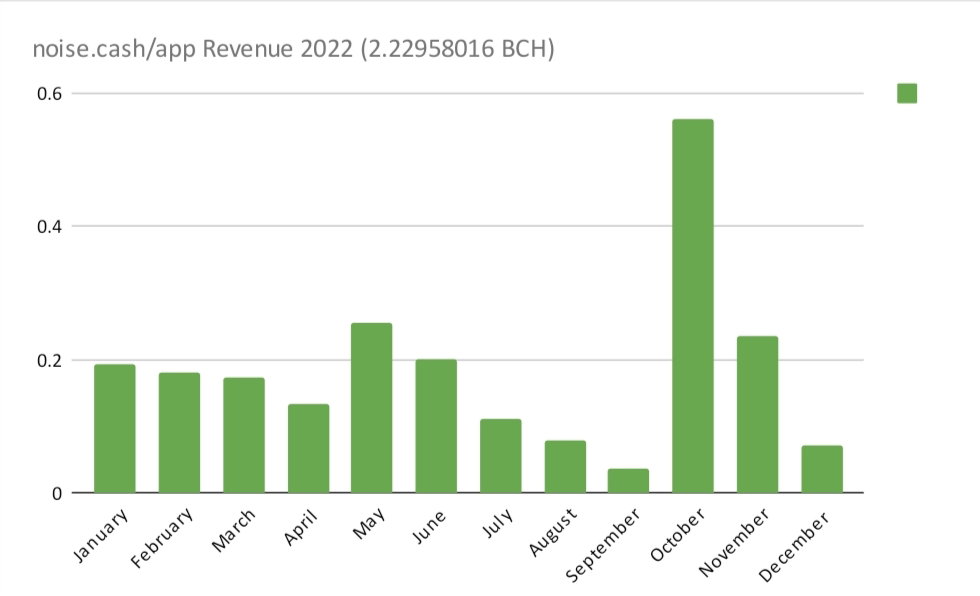The height and width of the screenshot is (596, 980).
Task: Click the 'January' axis label
Action: click(101, 535)
